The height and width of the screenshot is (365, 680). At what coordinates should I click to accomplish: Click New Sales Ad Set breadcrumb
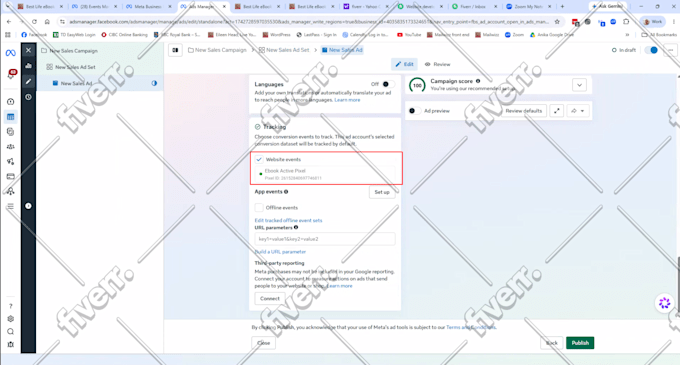click(x=284, y=50)
